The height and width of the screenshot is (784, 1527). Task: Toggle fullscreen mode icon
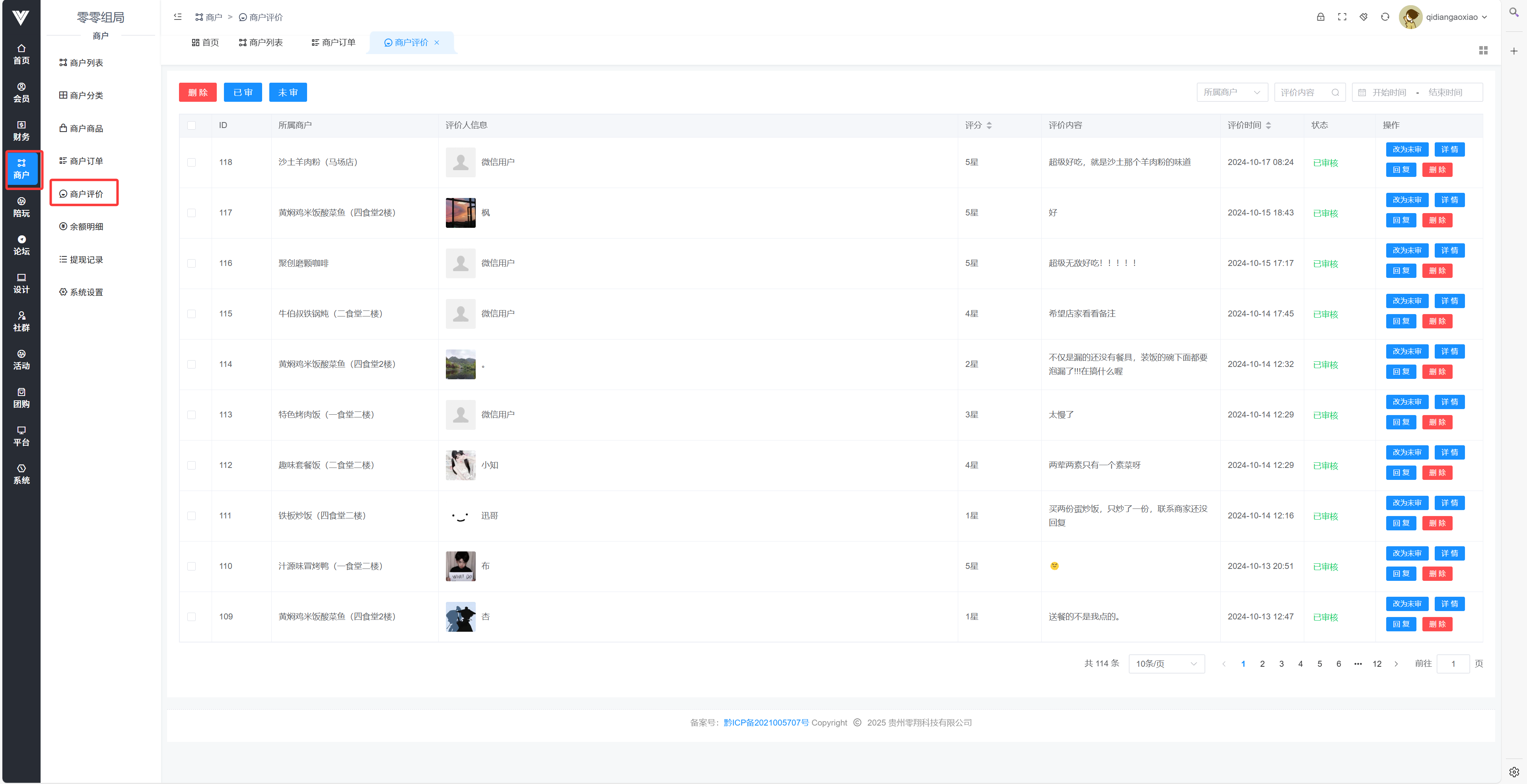(1342, 17)
